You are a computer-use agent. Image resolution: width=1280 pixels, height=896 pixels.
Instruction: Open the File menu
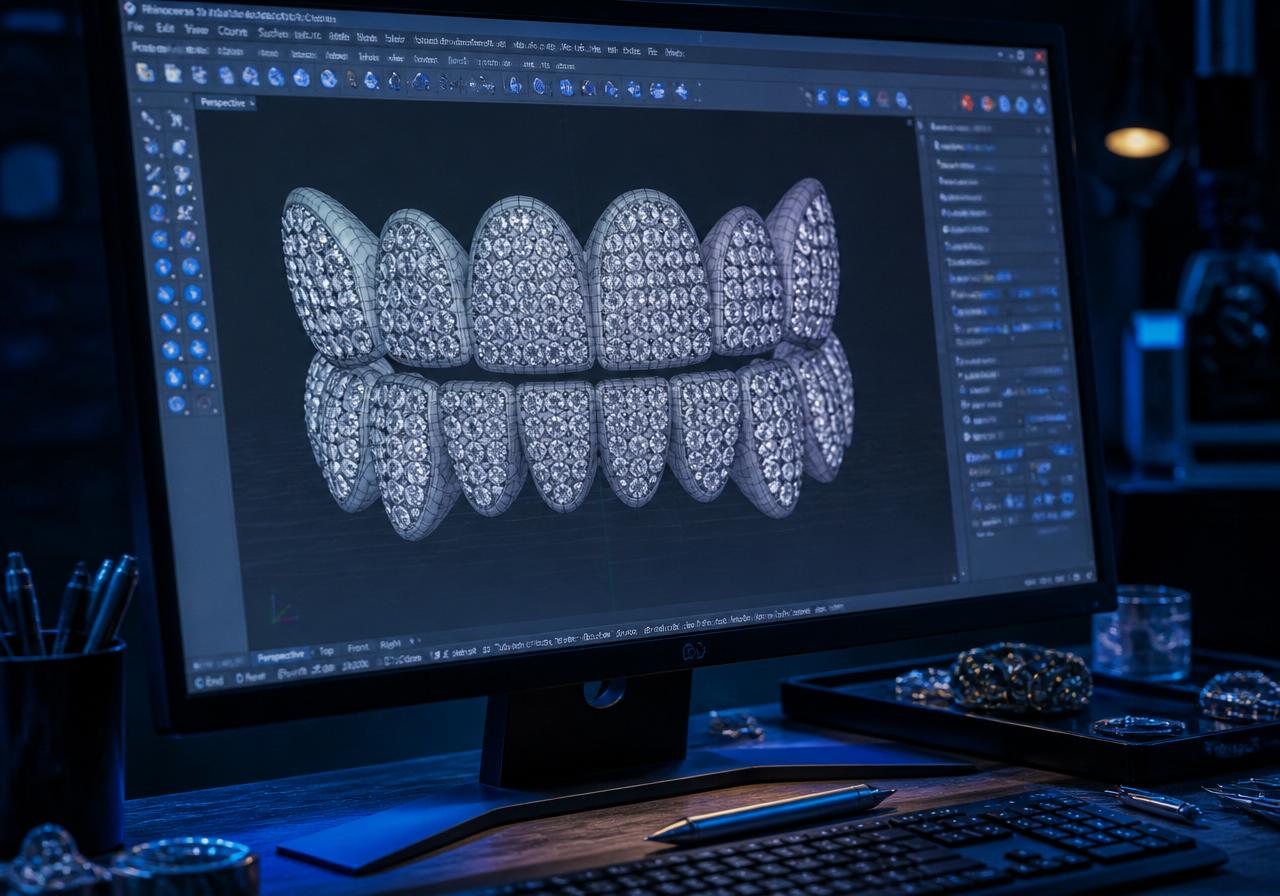(135, 27)
